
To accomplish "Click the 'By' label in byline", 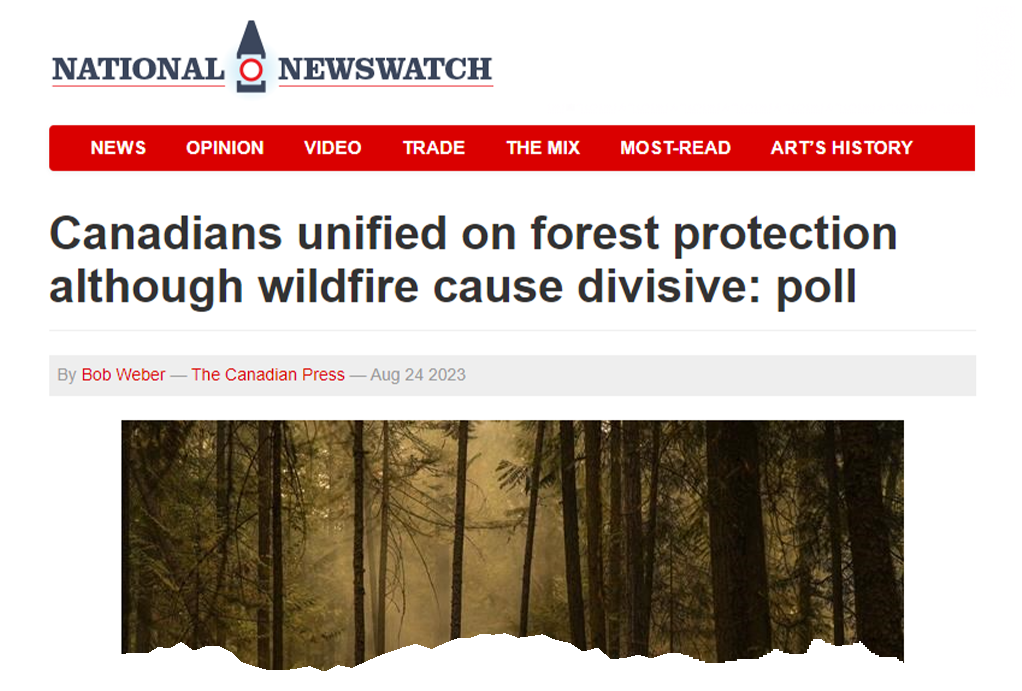I will [x=66, y=375].
